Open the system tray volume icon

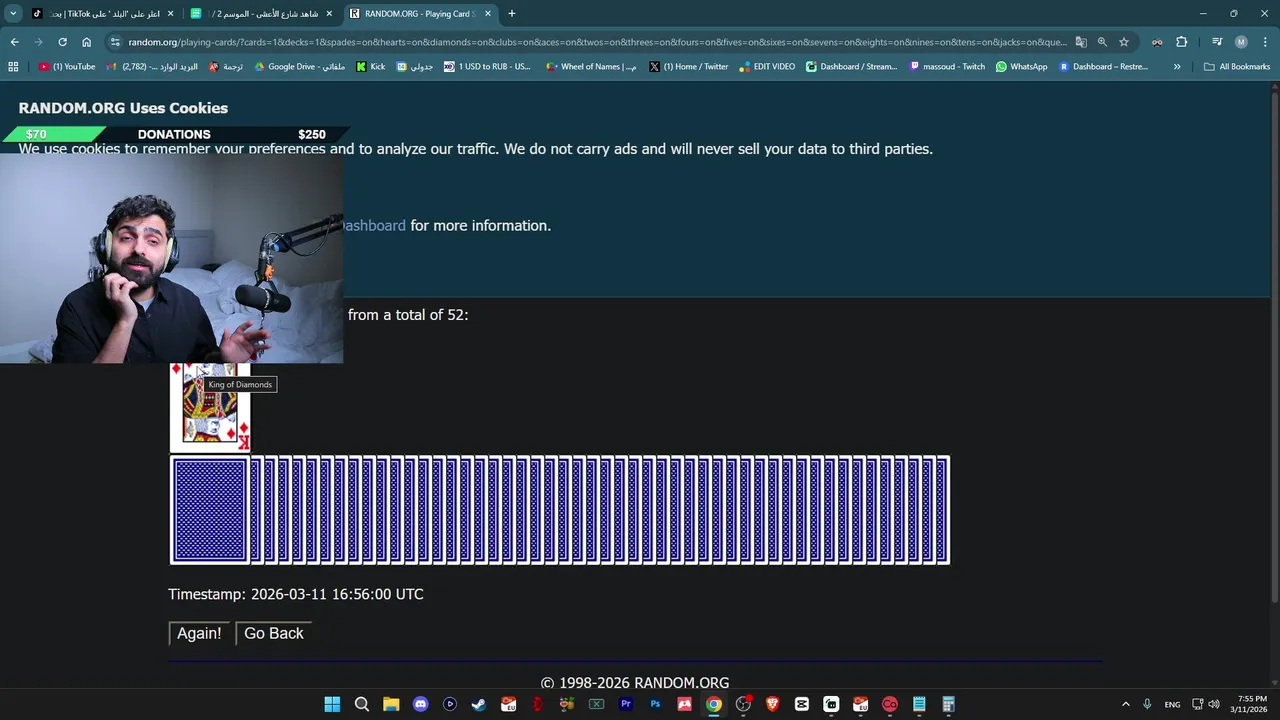pyautogui.click(x=1214, y=704)
